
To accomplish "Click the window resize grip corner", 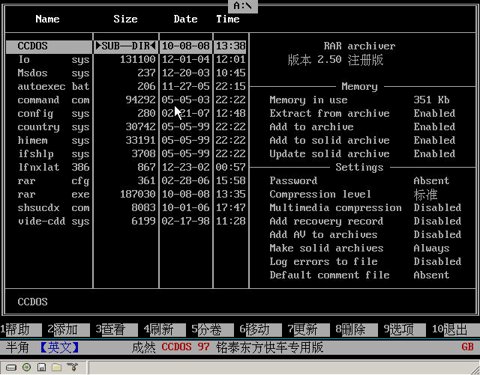I will coord(475,370).
